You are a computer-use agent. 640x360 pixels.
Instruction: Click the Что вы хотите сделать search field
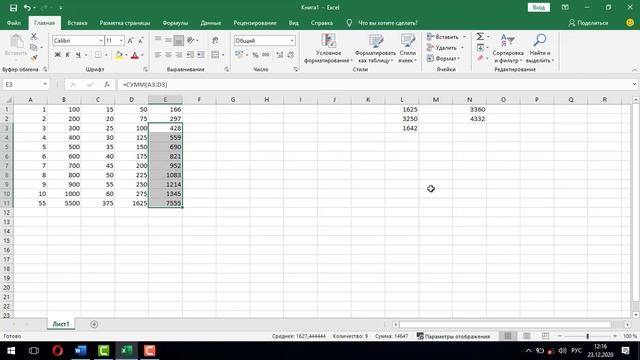[387, 23]
